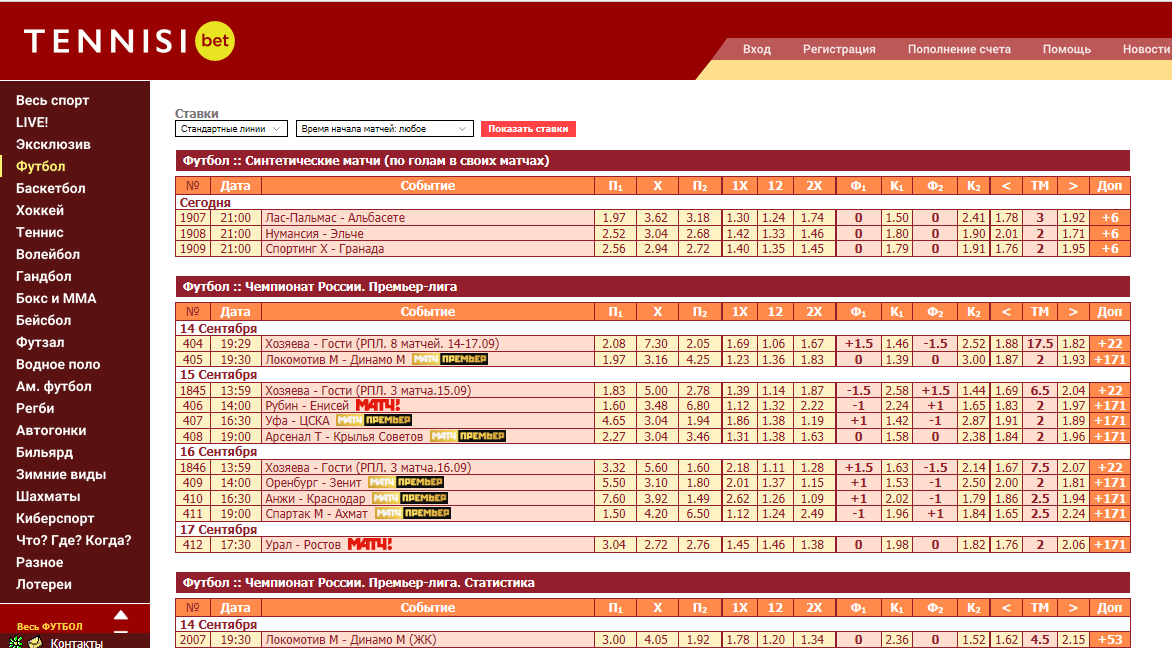Open the Что? Где? Когда? category

(73, 540)
